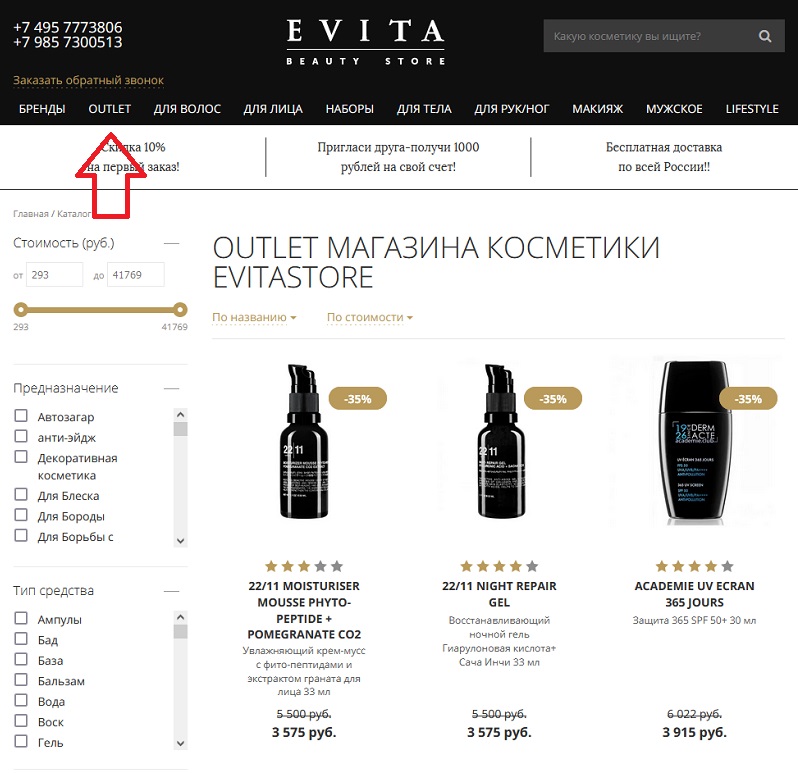Open the Academie UV Ecran 365 Jours product title
Screen dimensions: 798x773
click(694, 594)
